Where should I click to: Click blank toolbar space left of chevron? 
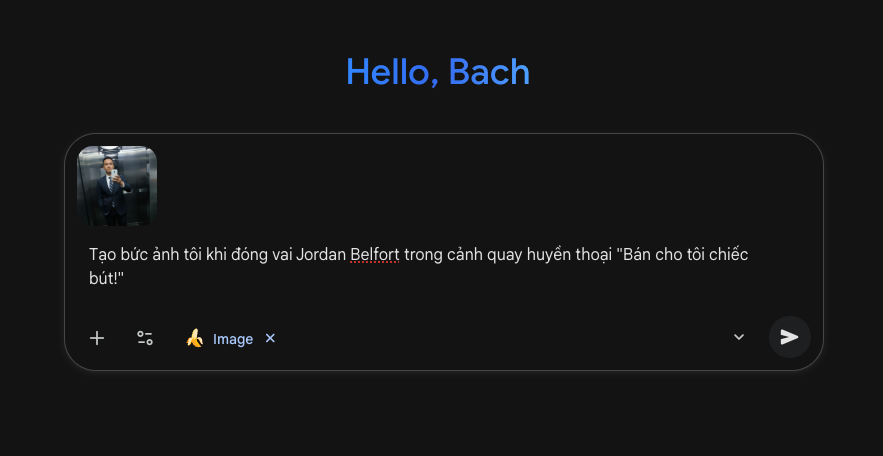(500, 338)
